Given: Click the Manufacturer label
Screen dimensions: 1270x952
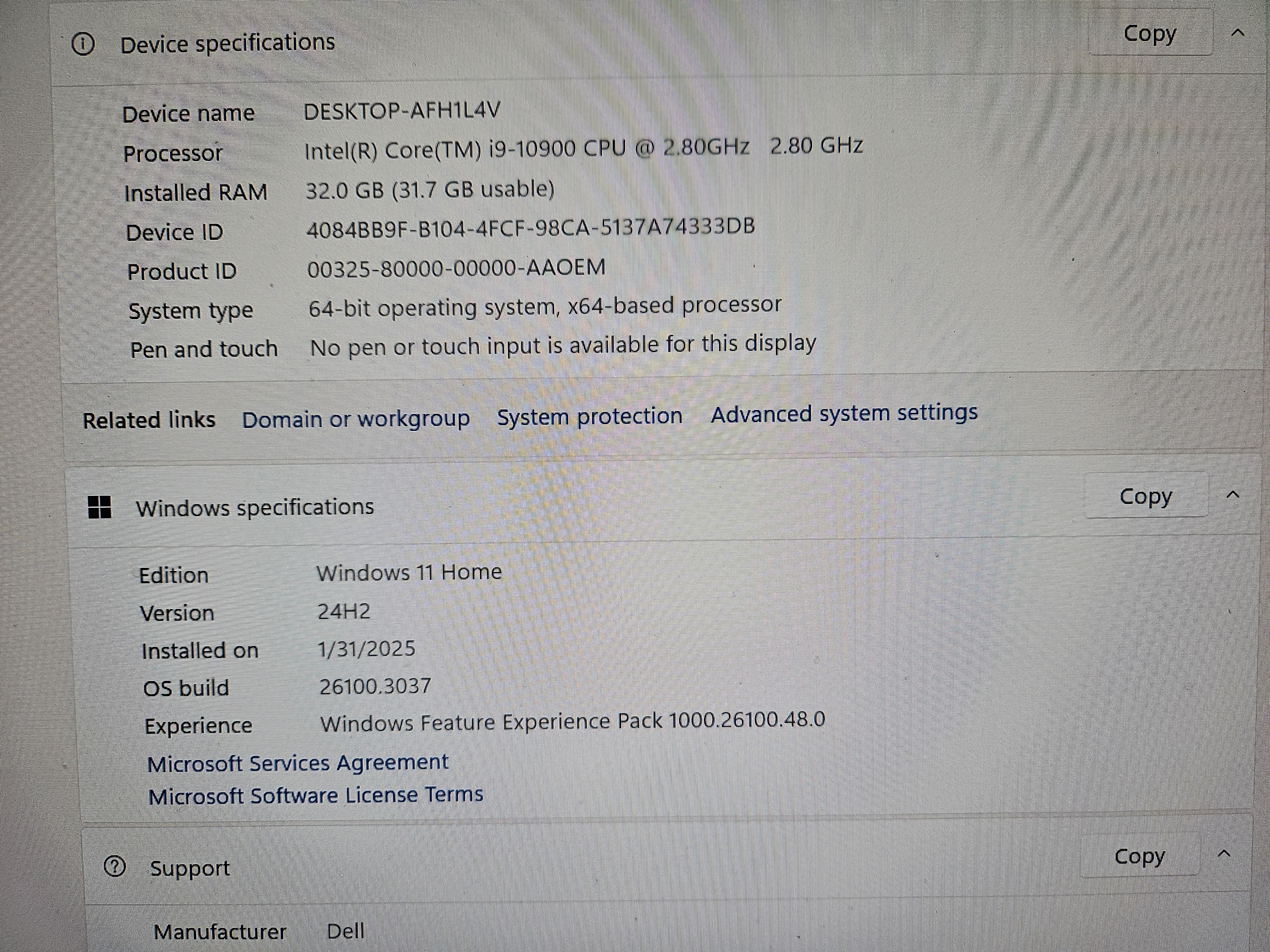Looking at the screenshot, I should coord(220,932).
